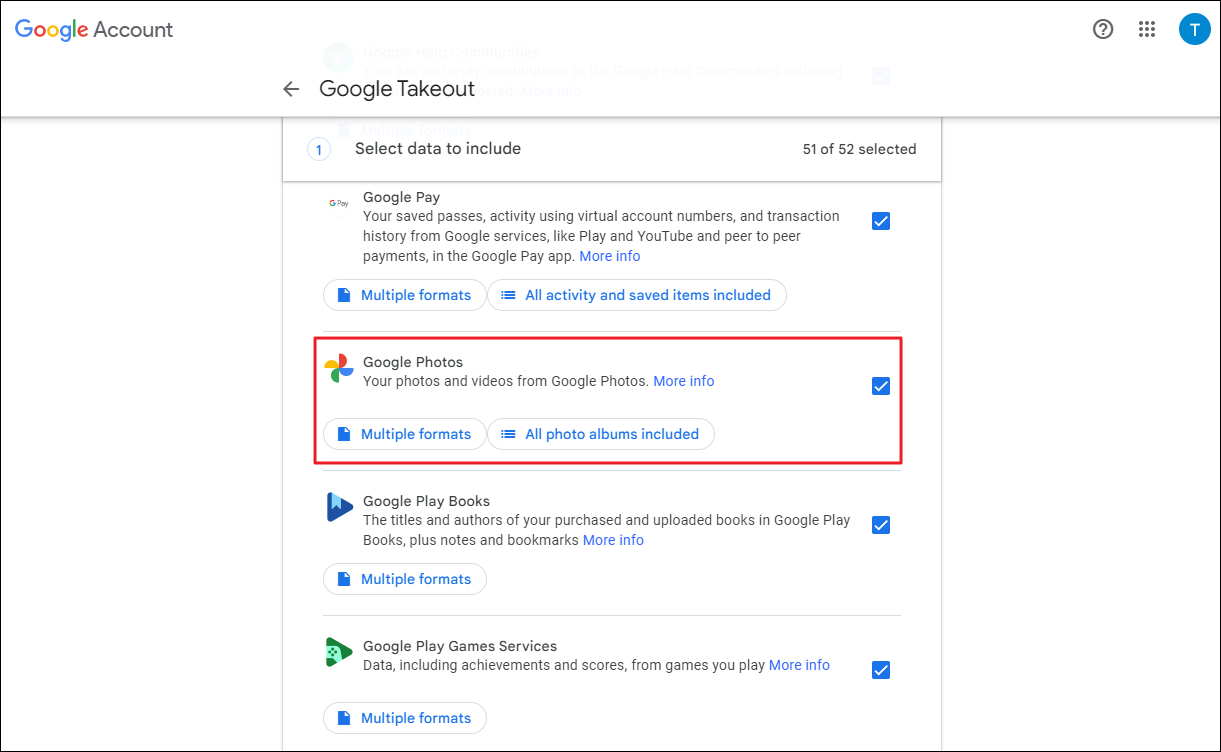The height and width of the screenshot is (752, 1221).
Task: Uncheck the Google Pay checkbox
Action: point(881,221)
